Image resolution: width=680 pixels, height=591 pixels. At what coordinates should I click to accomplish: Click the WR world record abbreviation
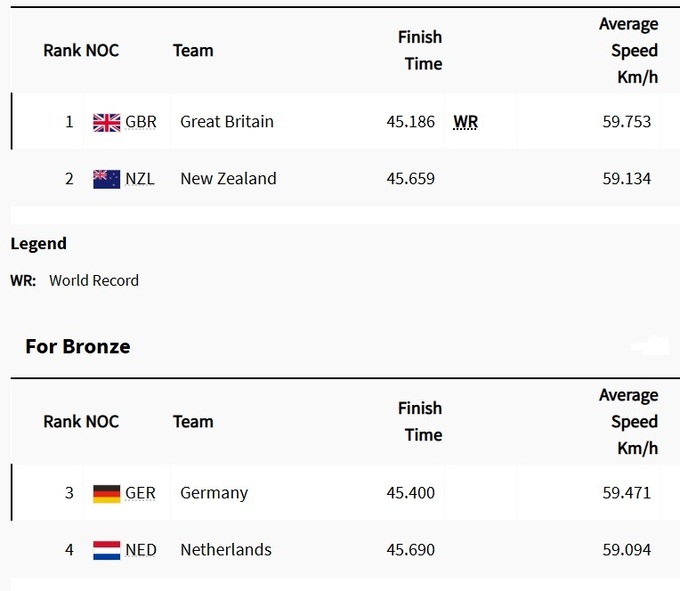point(465,122)
